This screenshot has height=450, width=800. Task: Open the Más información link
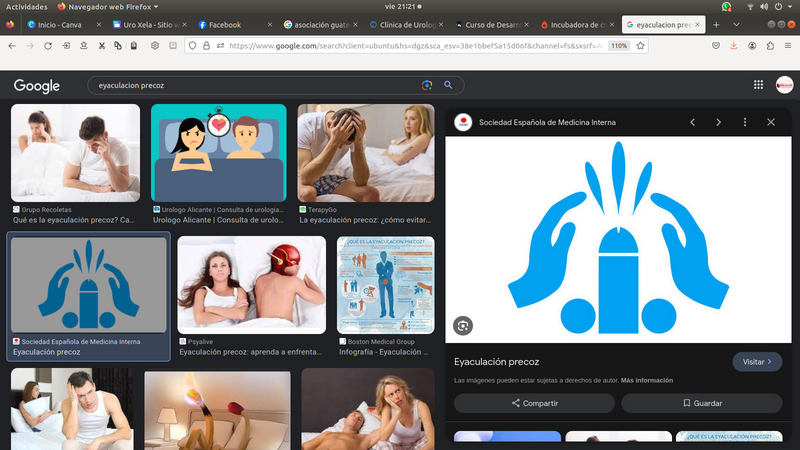[x=646, y=381]
